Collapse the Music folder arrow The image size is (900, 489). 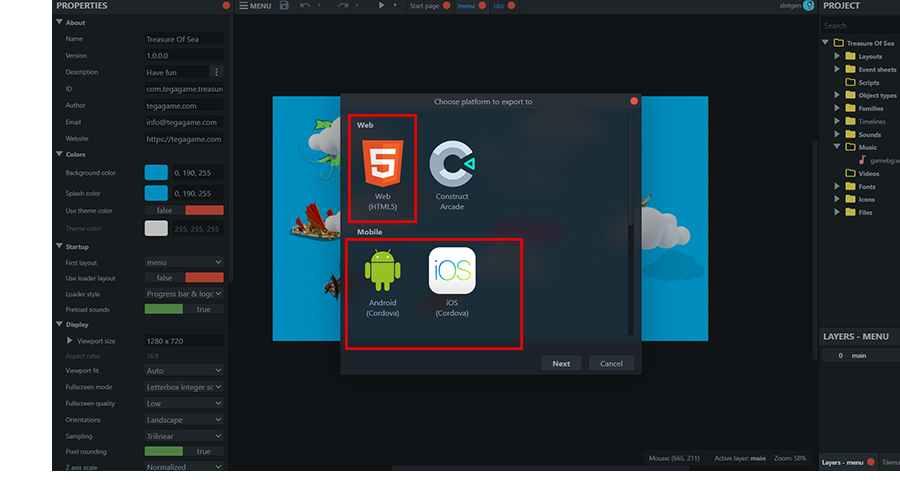tap(837, 146)
